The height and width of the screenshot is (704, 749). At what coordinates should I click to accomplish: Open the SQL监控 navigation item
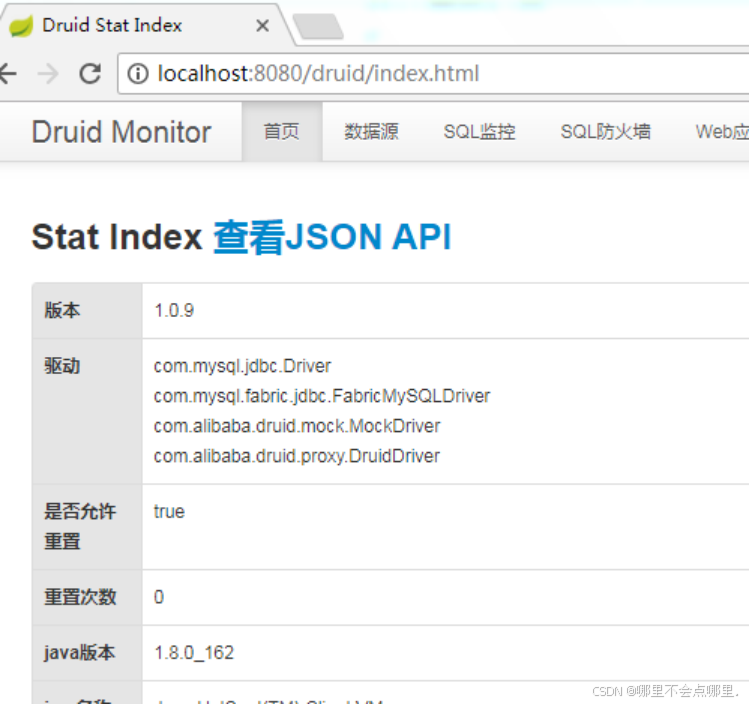click(x=479, y=131)
